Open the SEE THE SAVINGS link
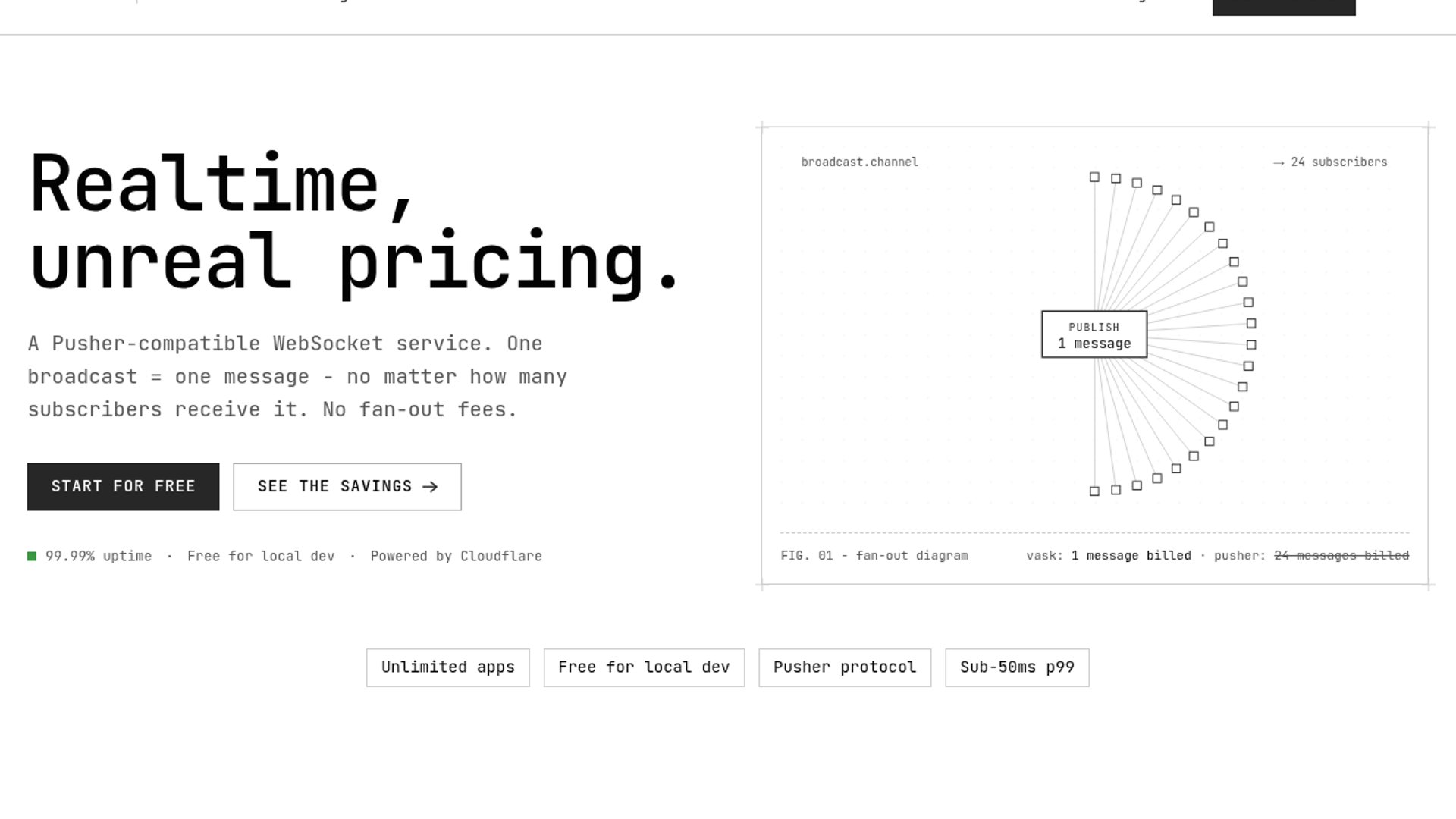 coord(347,486)
